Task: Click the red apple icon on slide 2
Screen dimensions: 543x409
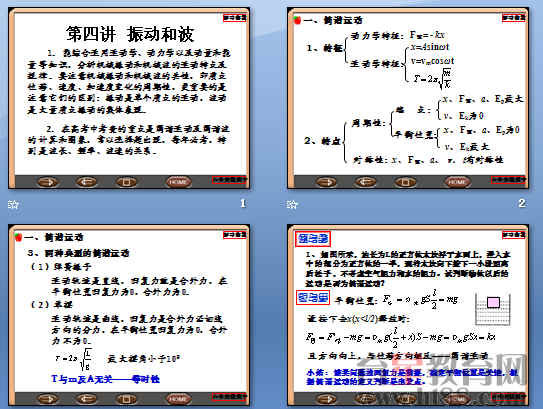Action: click(x=297, y=20)
